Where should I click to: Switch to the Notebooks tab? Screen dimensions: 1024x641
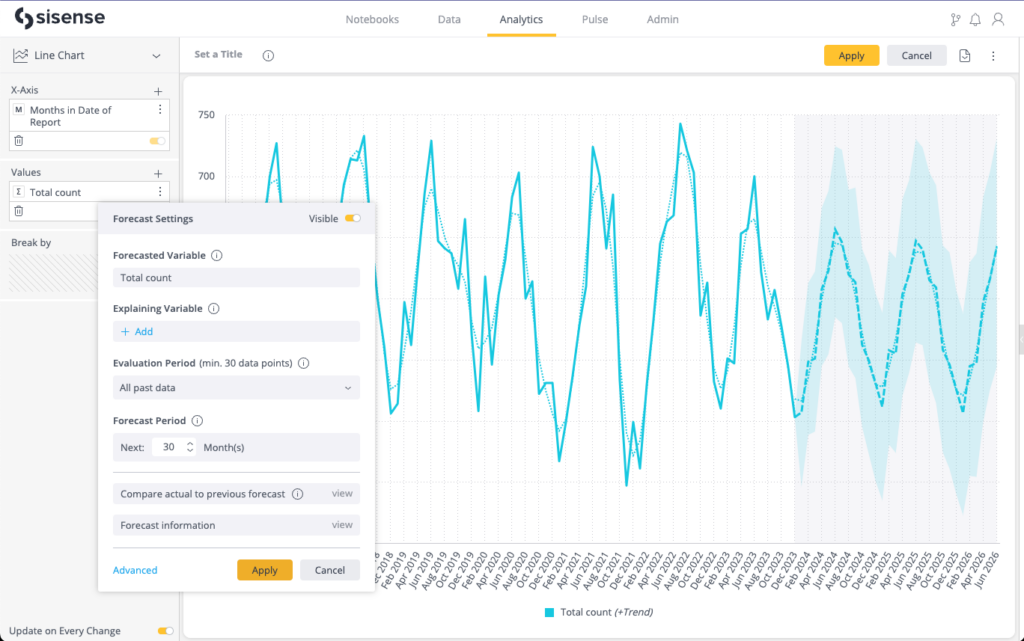[372, 20]
